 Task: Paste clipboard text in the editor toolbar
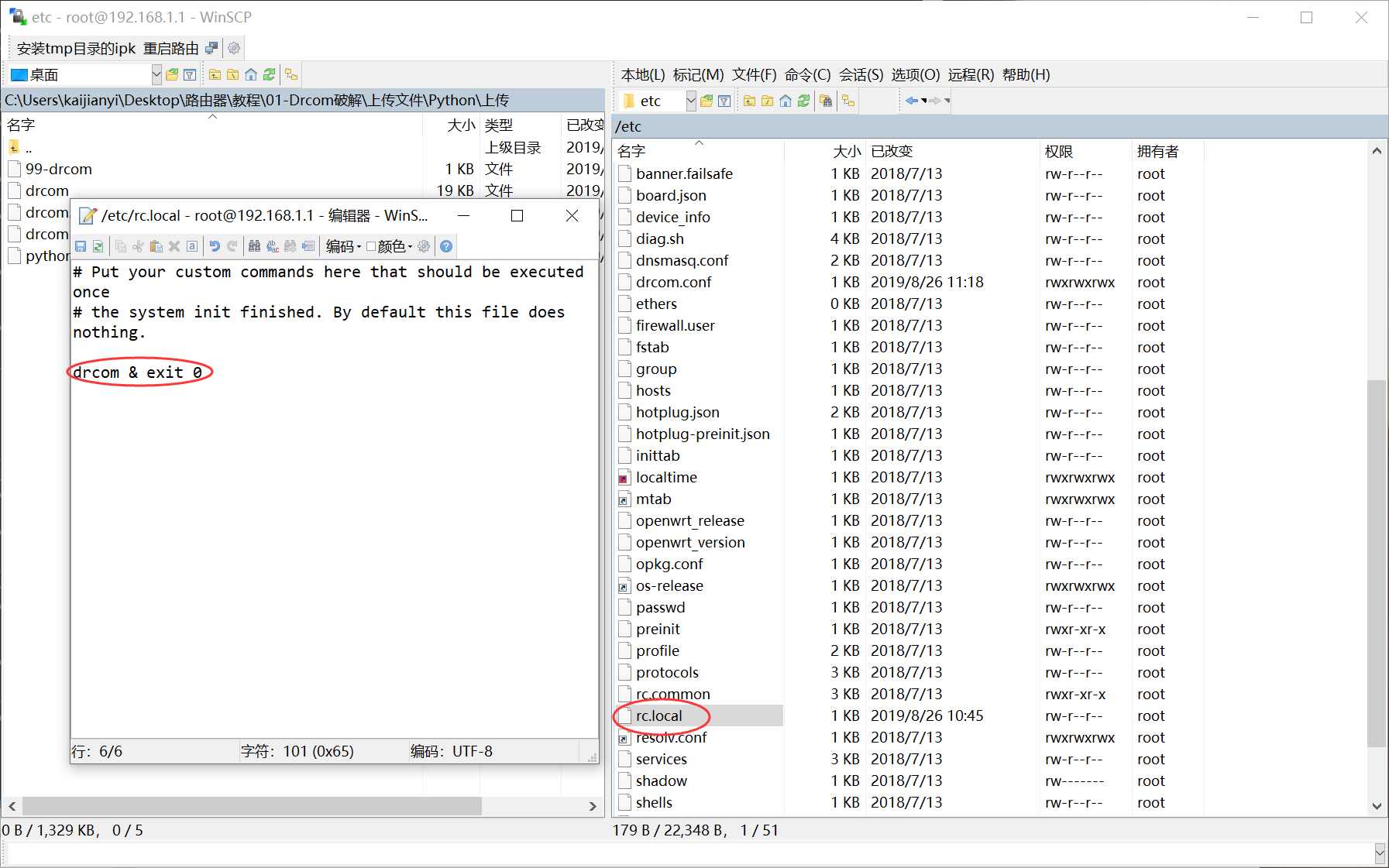156,246
